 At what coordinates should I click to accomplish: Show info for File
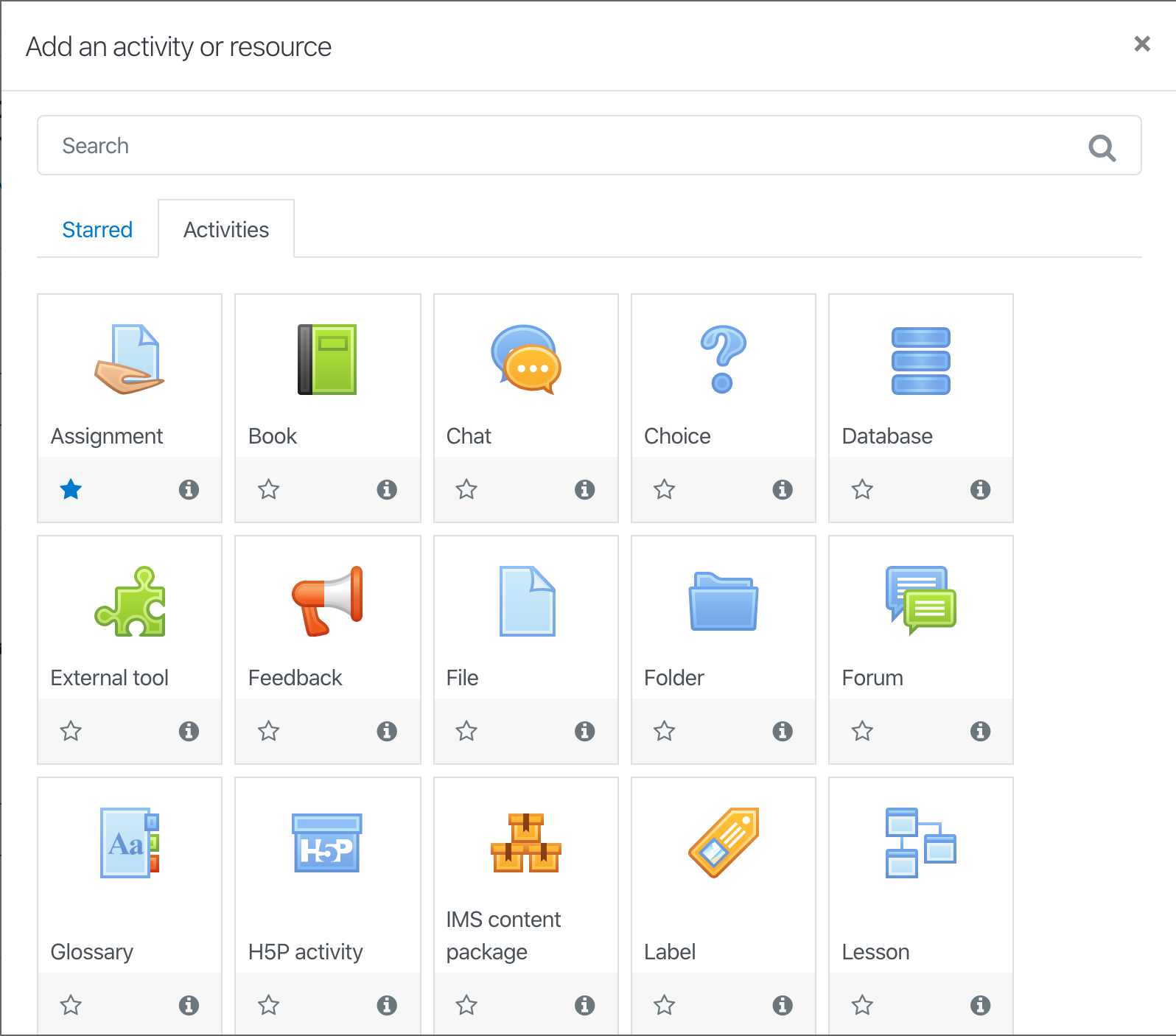(x=584, y=731)
